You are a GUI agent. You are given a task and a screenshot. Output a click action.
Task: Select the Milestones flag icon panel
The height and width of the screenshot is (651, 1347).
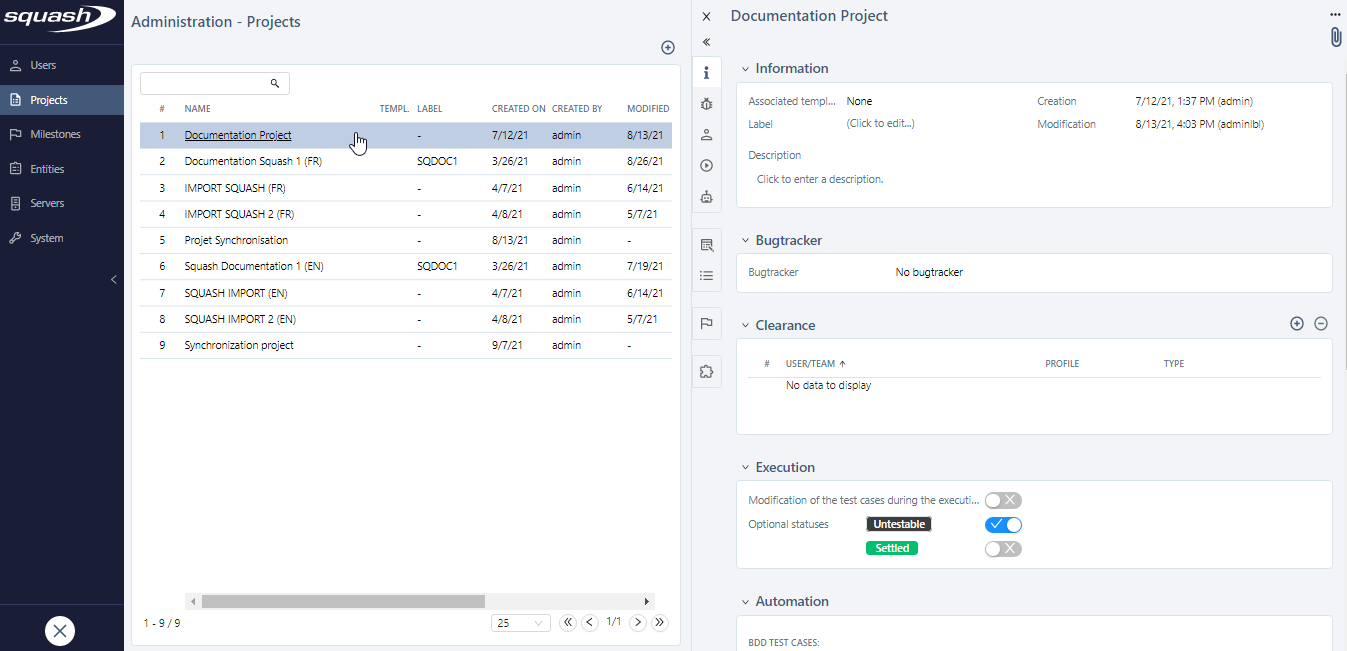coord(707,323)
